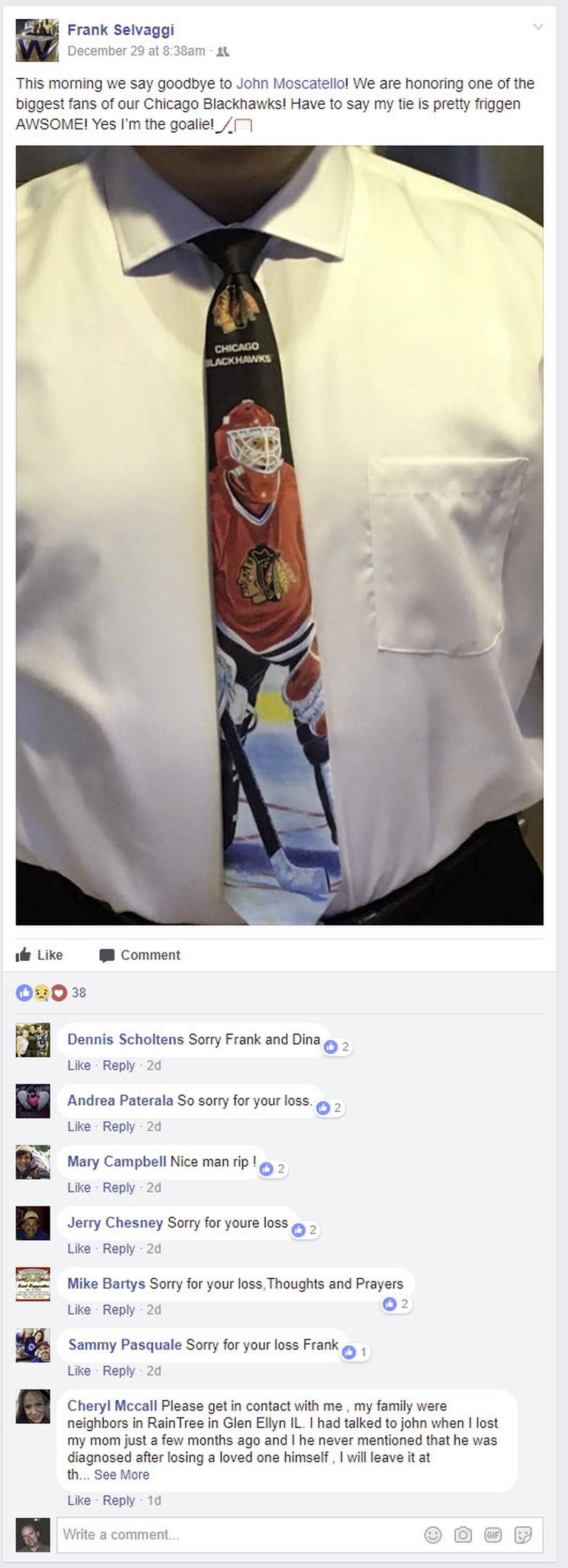Click the friends audience icon beside timestamp
Viewport: 568px width, 1568px height.
[x=223, y=52]
